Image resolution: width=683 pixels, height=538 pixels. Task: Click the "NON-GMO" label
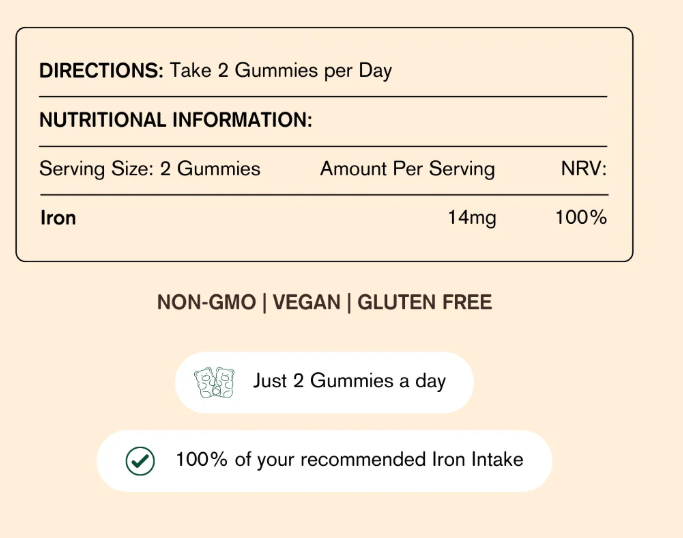[205, 302]
